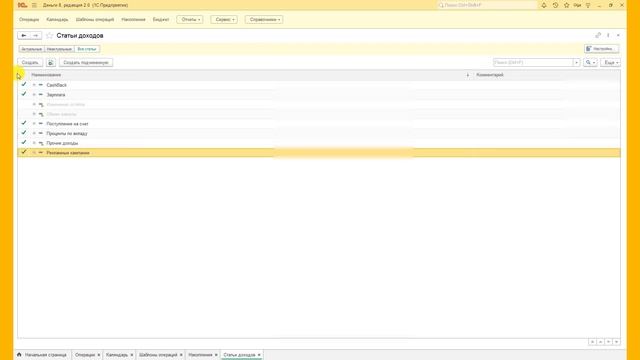Select the Проценты по вкладу row text
This screenshot has width=640, height=360.
(67, 133)
